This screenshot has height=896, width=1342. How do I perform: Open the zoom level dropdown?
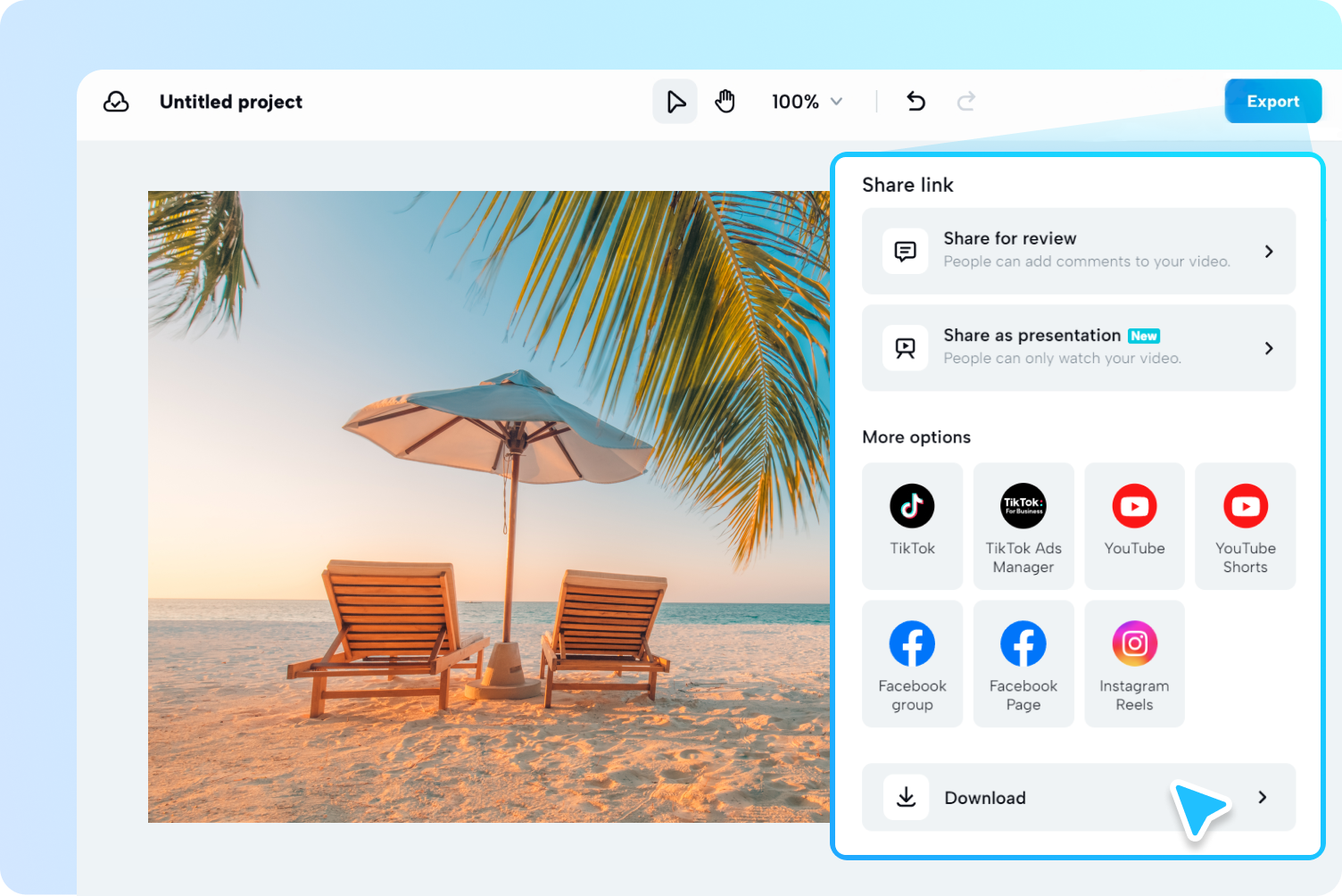[806, 101]
